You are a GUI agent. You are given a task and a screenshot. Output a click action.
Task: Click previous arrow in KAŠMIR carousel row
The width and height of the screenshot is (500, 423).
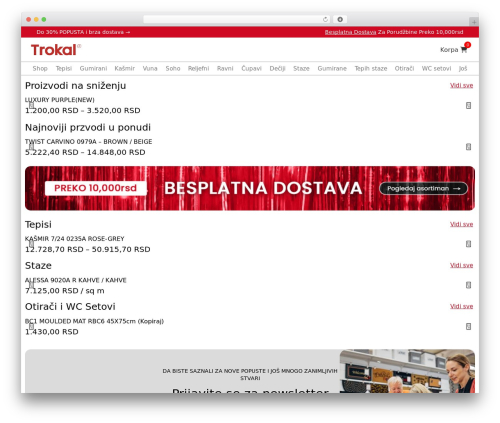coord(31,244)
